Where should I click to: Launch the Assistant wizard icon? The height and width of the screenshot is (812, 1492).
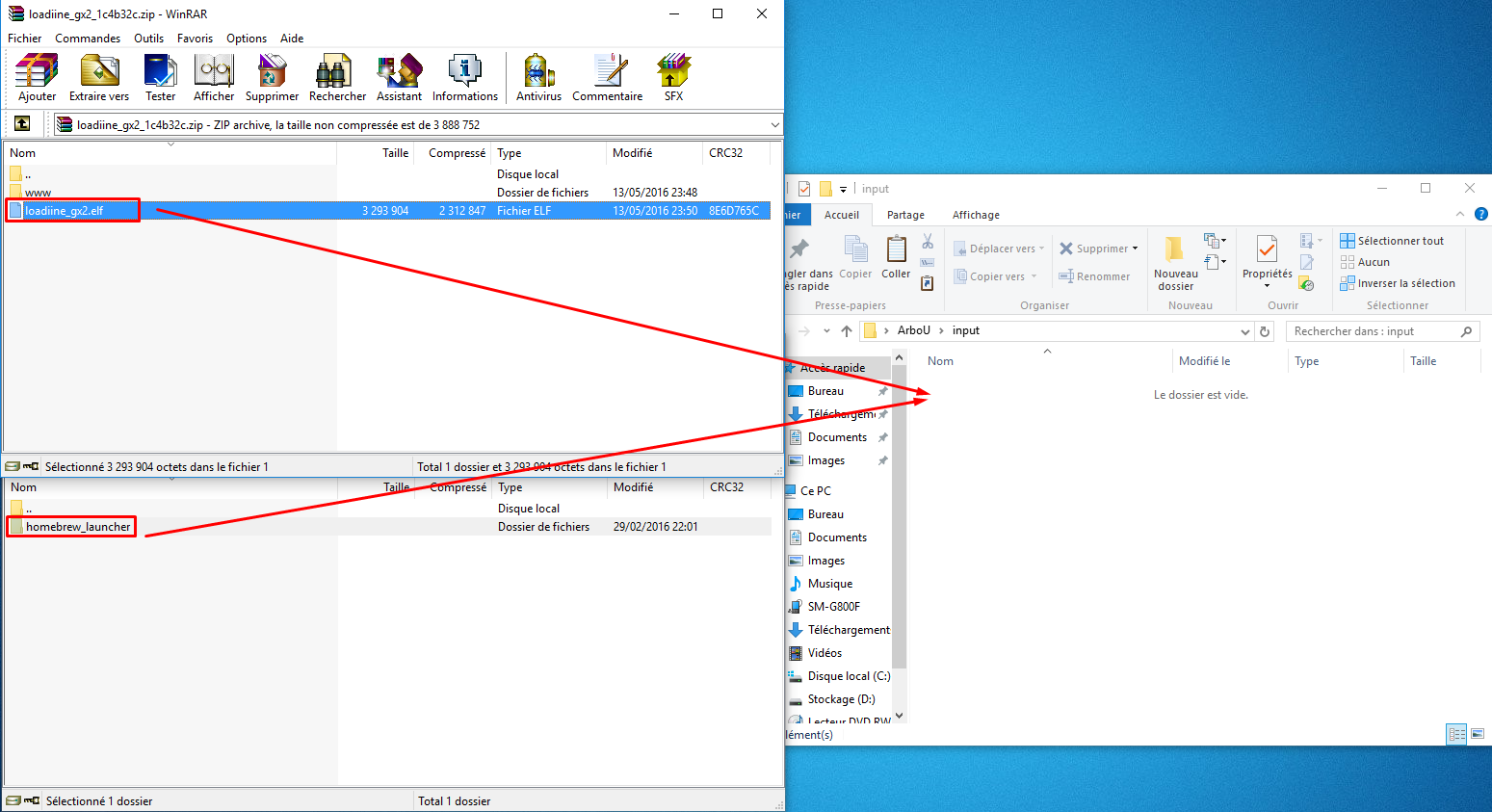tap(399, 72)
